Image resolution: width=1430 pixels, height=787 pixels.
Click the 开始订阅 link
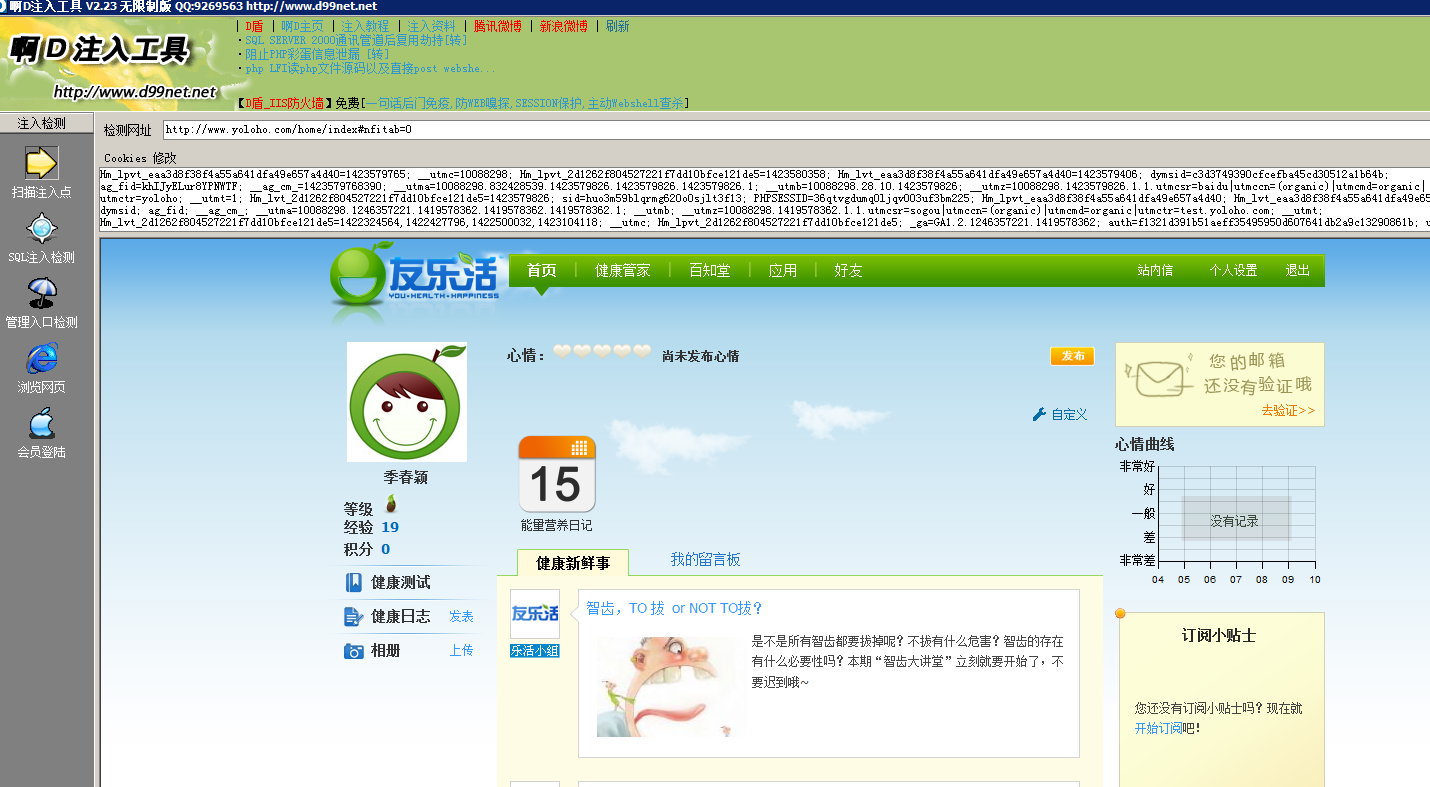click(1158, 728)
